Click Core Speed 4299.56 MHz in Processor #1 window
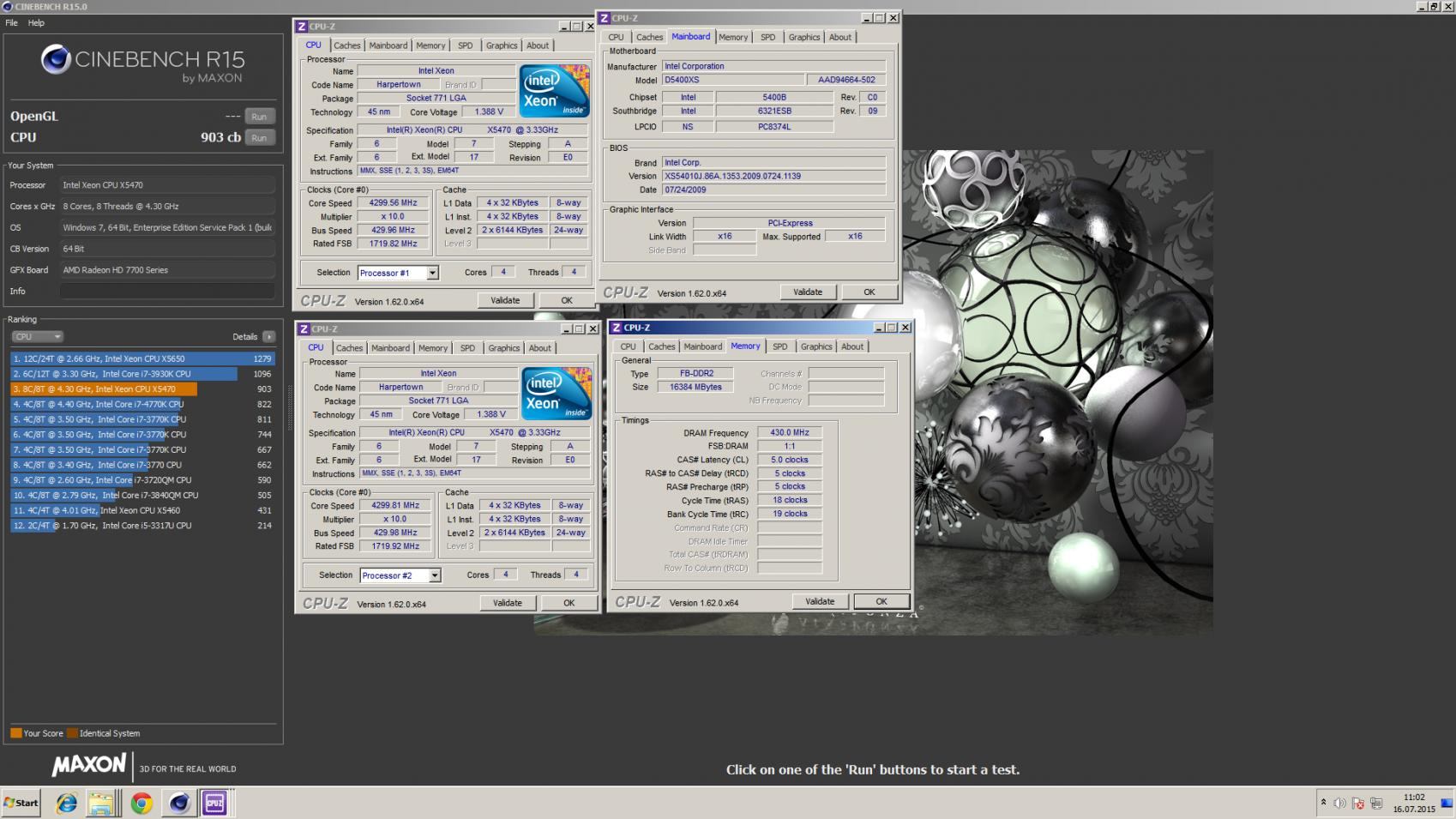The height and width of the screenshot is (819, 1456). click(393, 203)
